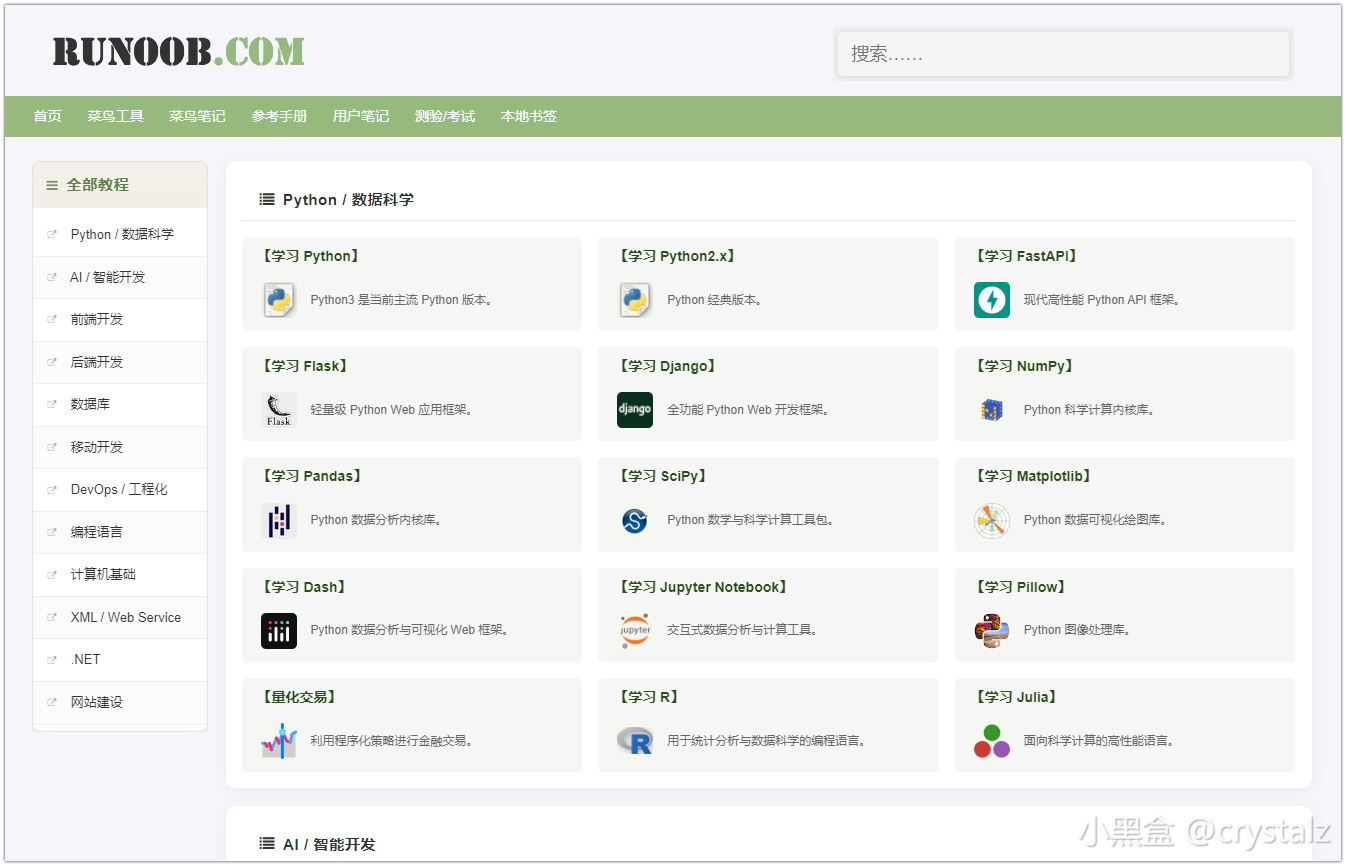Click the Dash logo icon
This screenshot has height=866, width=1346.
click(x=279, y=631)
